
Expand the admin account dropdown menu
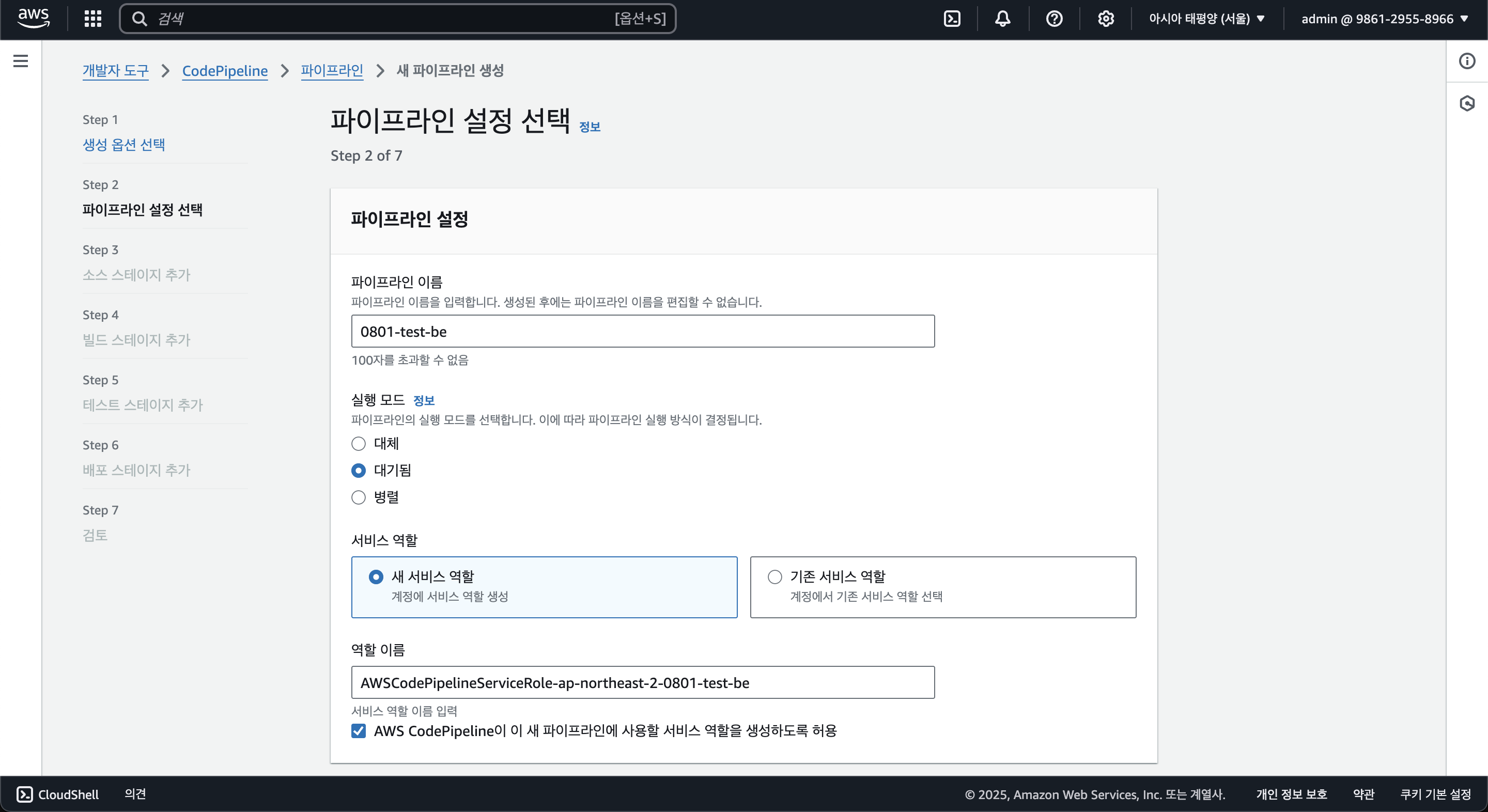[1385, 19]
